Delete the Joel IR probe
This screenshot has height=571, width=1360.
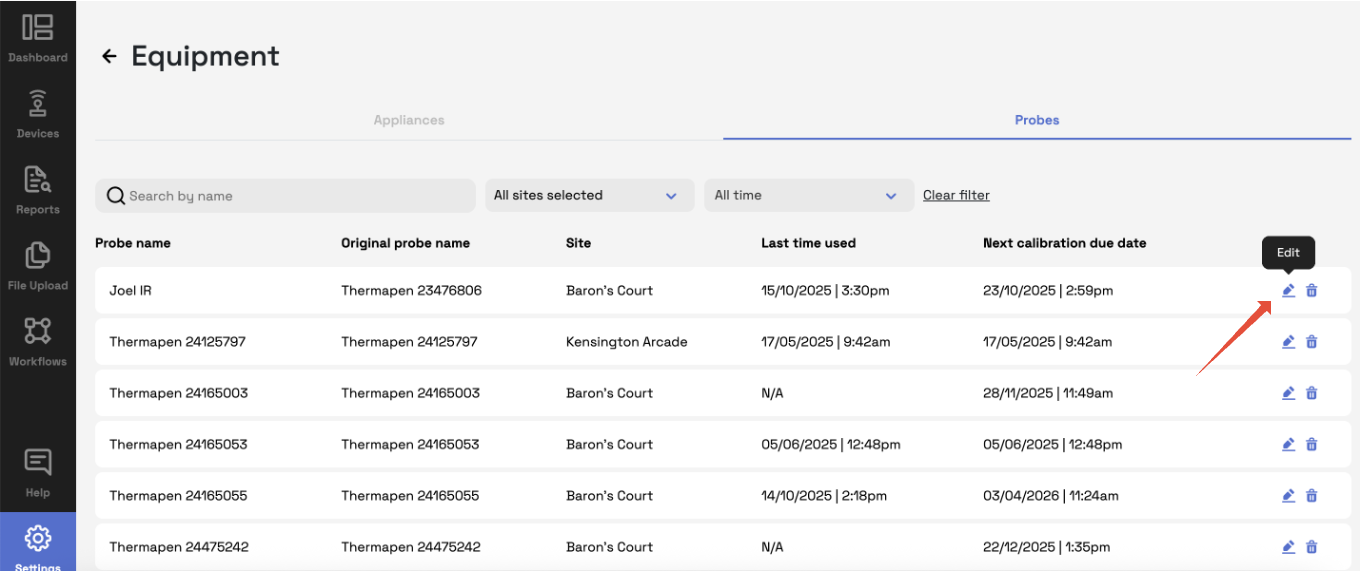click(x=1312, y=291)
